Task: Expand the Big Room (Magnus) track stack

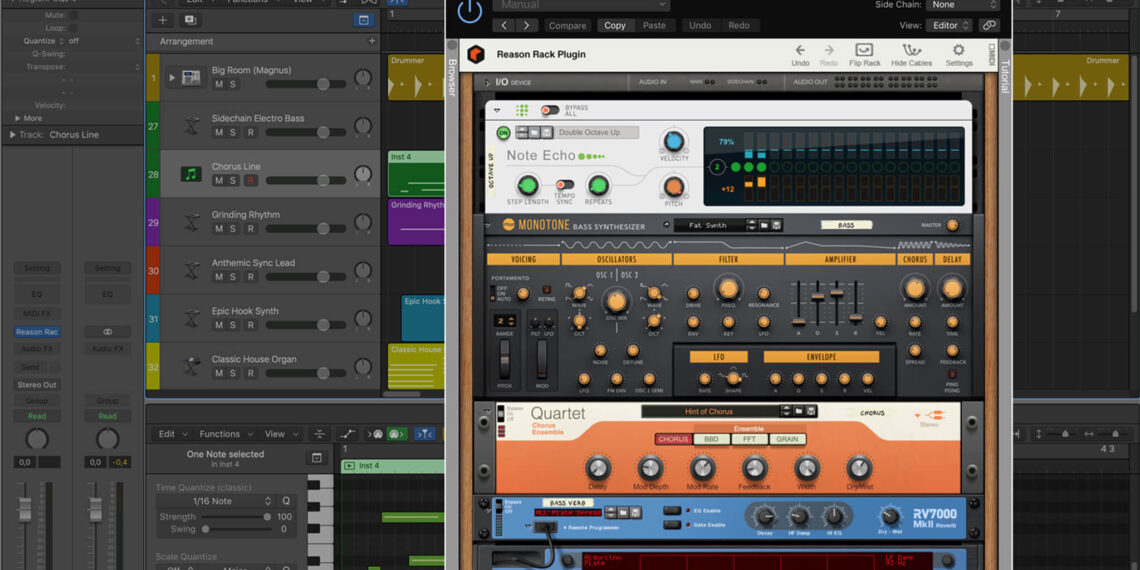Action: tap(171, 78)
